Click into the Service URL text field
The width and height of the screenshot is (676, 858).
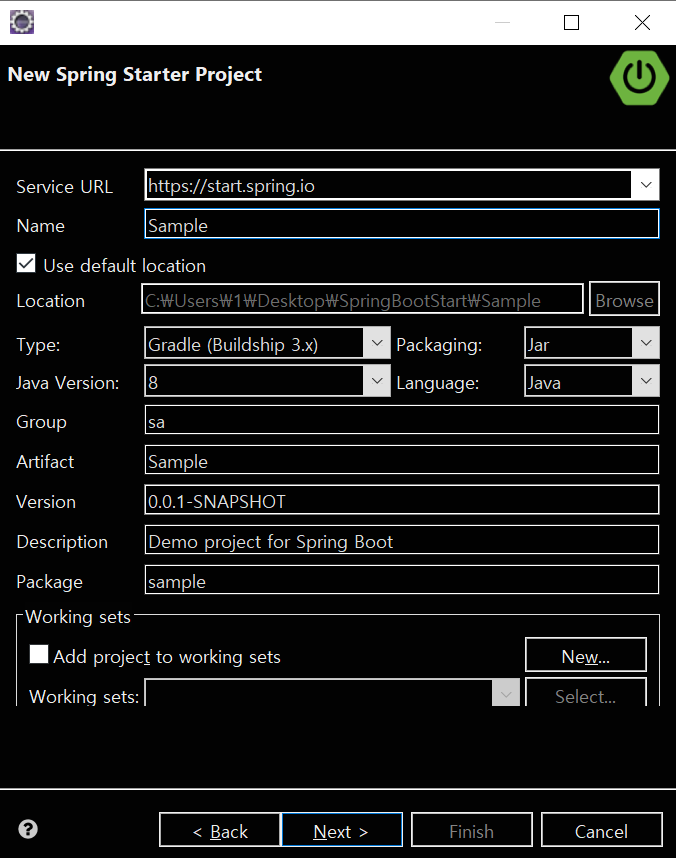[x=388, y=185]
